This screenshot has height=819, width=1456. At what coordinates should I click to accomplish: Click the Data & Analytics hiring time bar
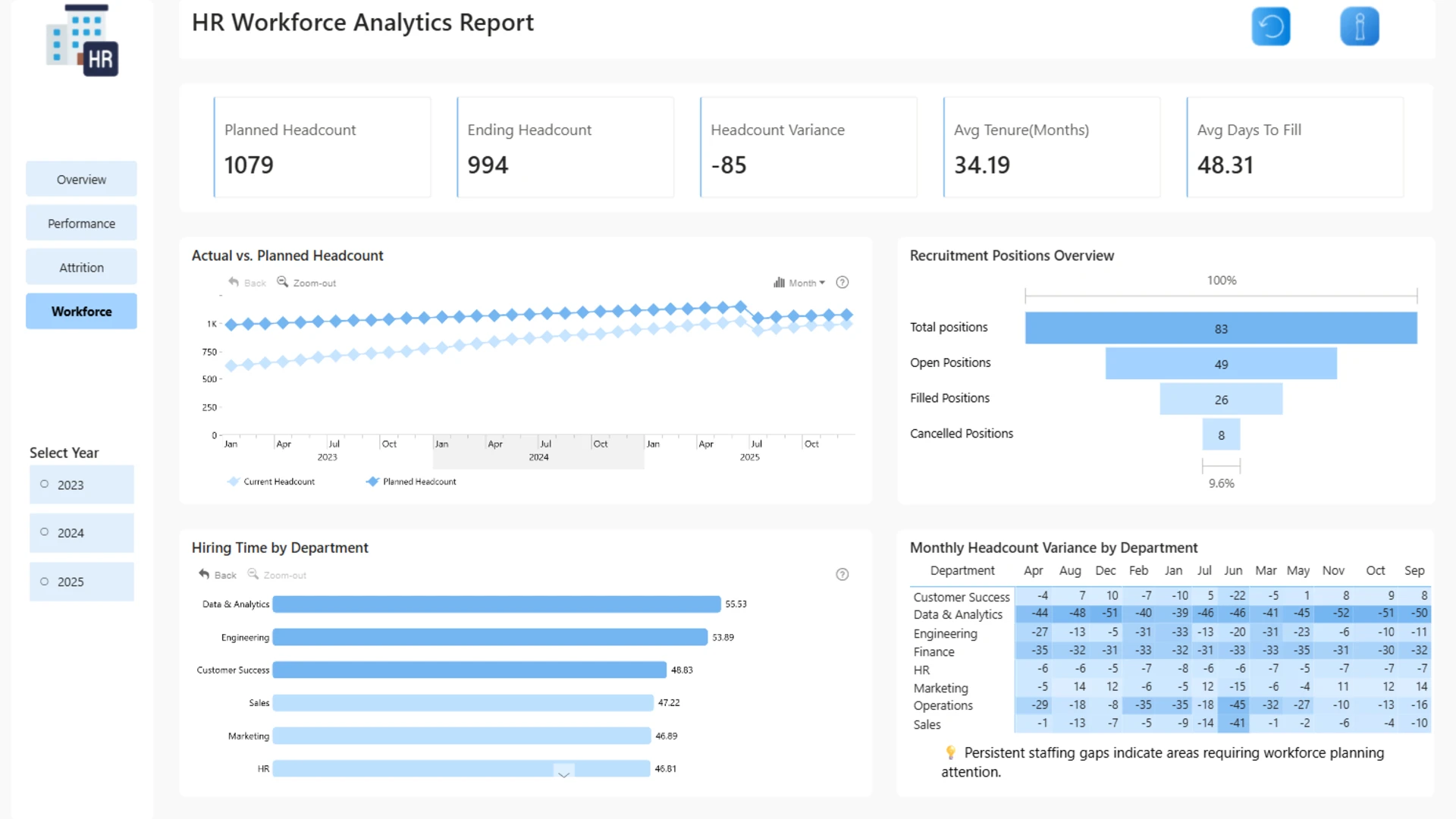[497, 604]
